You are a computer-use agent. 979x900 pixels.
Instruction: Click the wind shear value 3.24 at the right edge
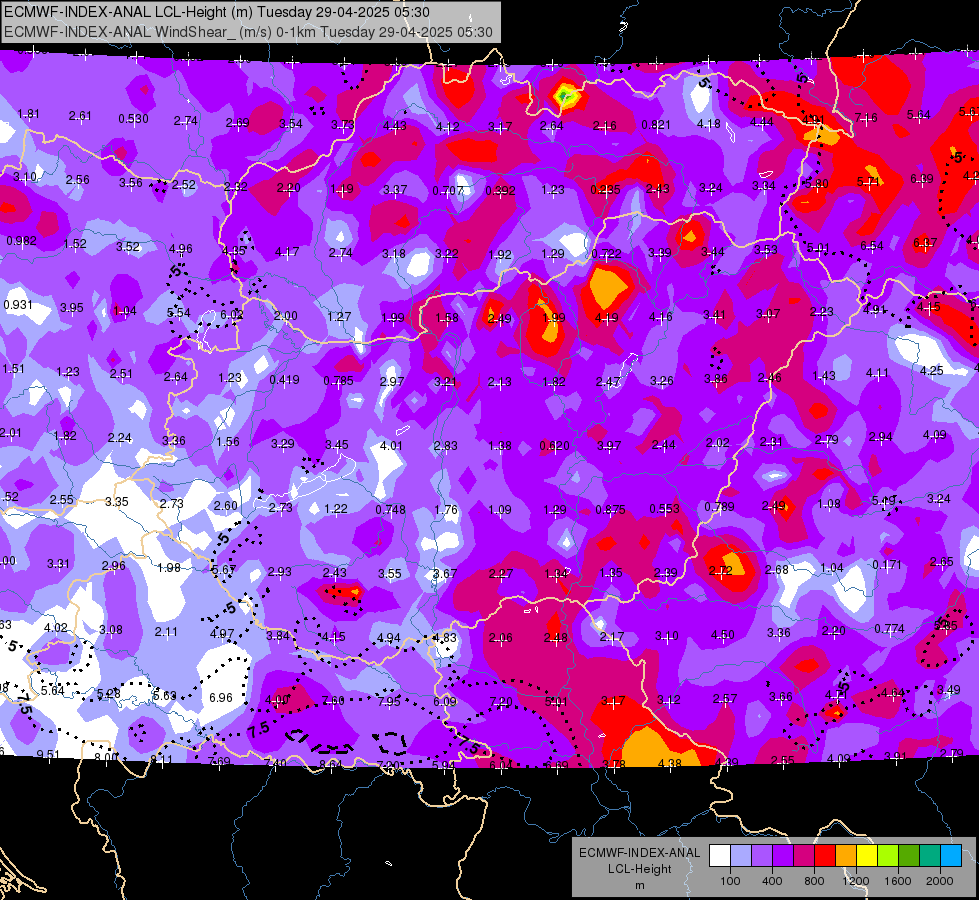938,498
